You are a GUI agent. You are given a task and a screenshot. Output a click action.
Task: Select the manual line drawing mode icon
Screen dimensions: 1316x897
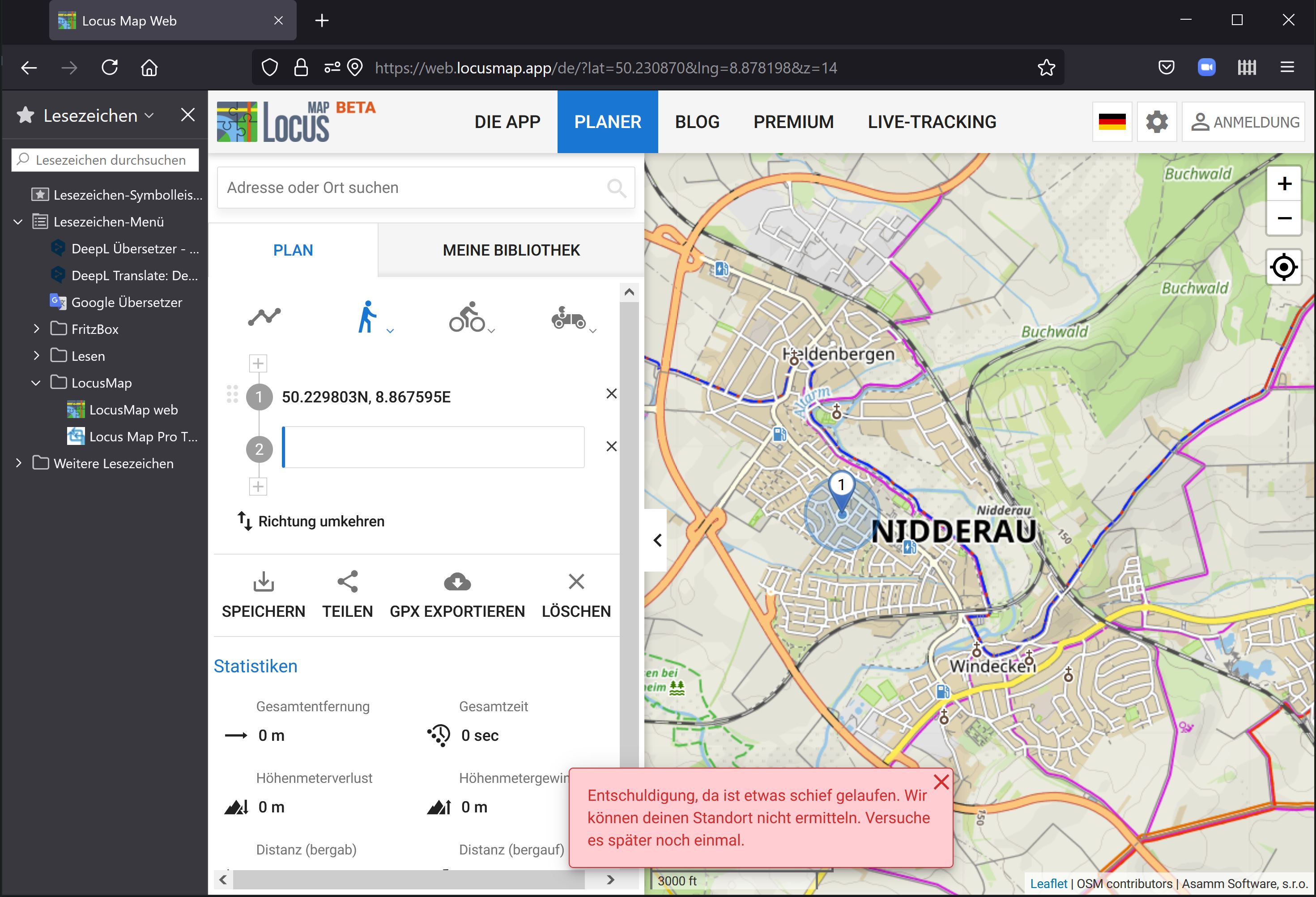[264, 316]
